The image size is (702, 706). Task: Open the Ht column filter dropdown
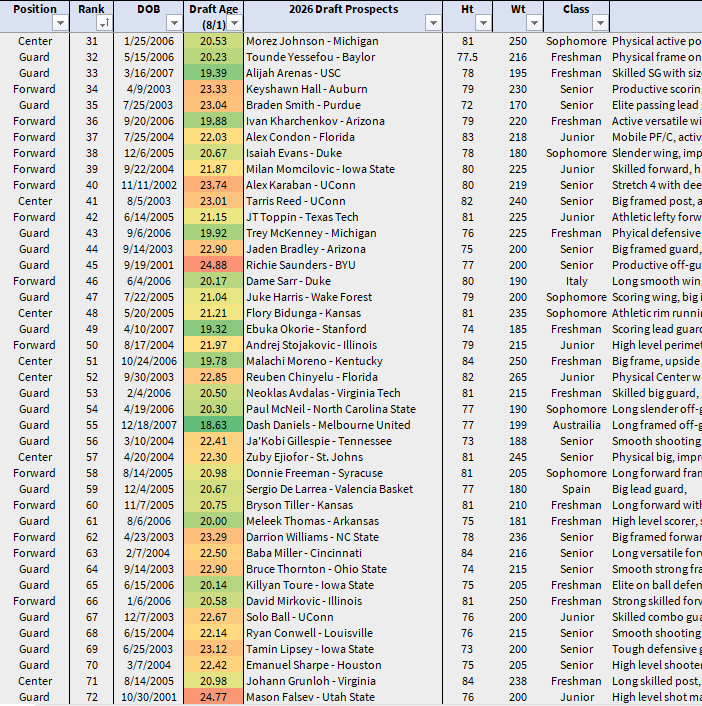point(483,23)
